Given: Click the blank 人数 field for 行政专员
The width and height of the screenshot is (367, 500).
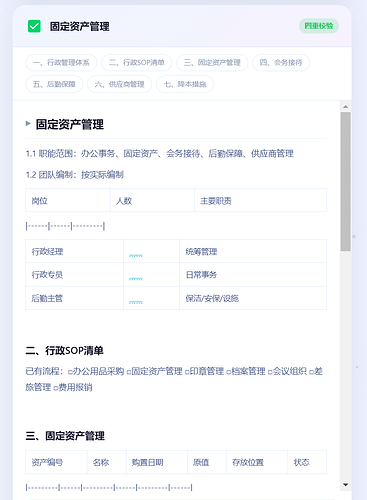Looking at the screenshot, I should tap(151, 275).
